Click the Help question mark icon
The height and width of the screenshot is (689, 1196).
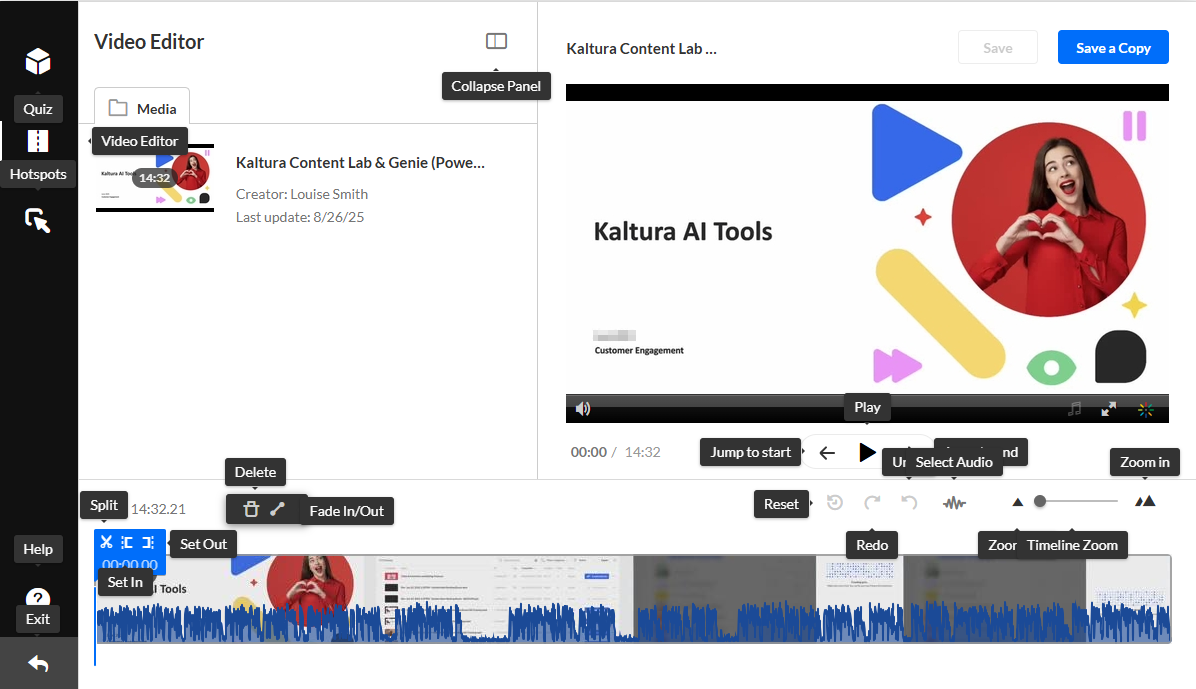pos(38,597)
